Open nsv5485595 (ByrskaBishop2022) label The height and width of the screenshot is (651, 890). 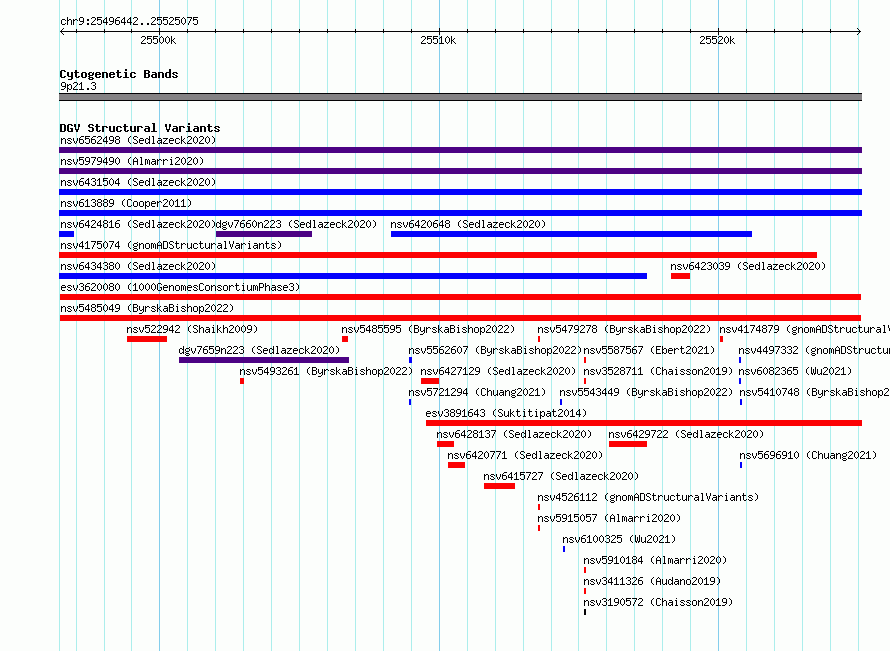coord(428,329)
